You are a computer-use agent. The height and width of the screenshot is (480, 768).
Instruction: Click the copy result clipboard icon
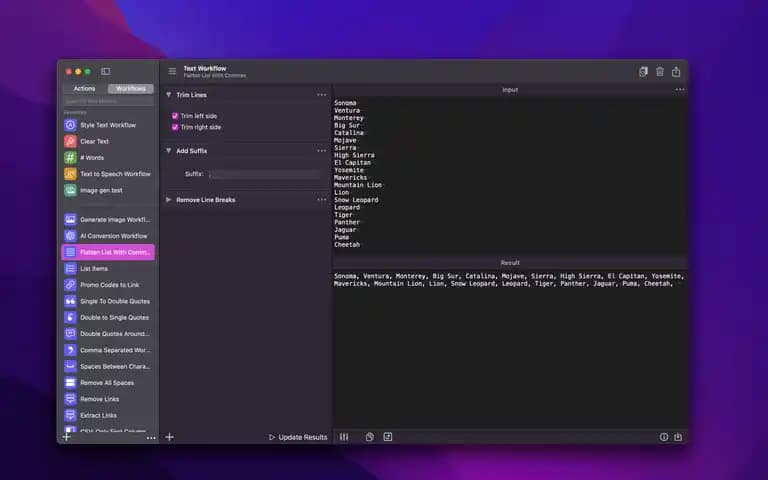click(x=370, y=437)
